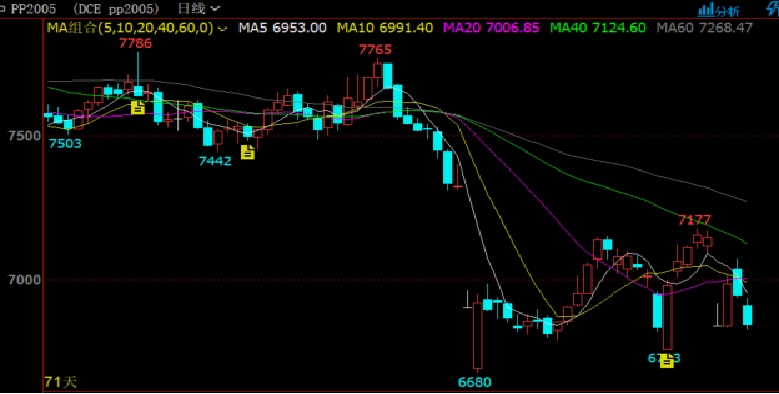Image resolution: width=779 pixels, height=394 pixels.
Task: Click the 6680 lowest price marker
Action: (x=474, y=382)
